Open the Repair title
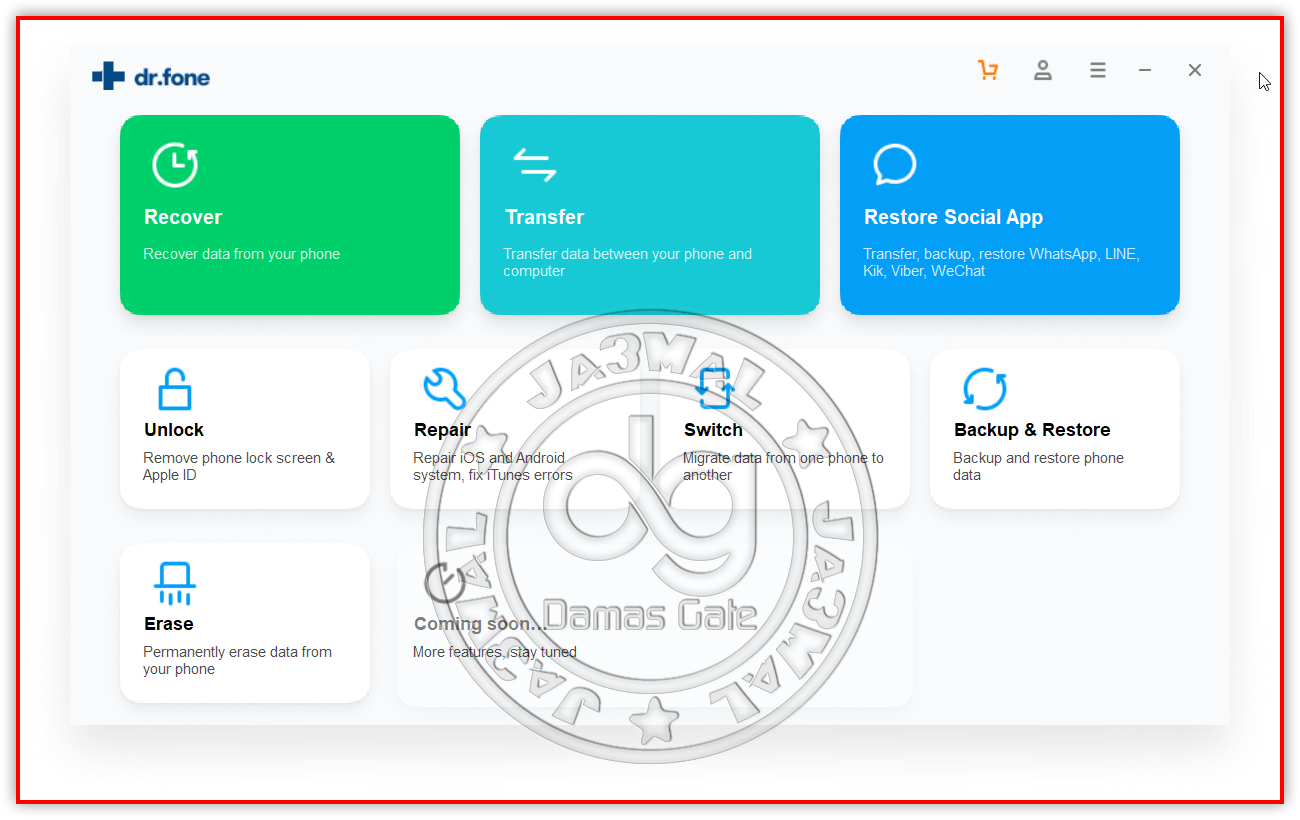Image resolution: width=1300 pixels, height=820 pixels. click(x=442, y=430)
